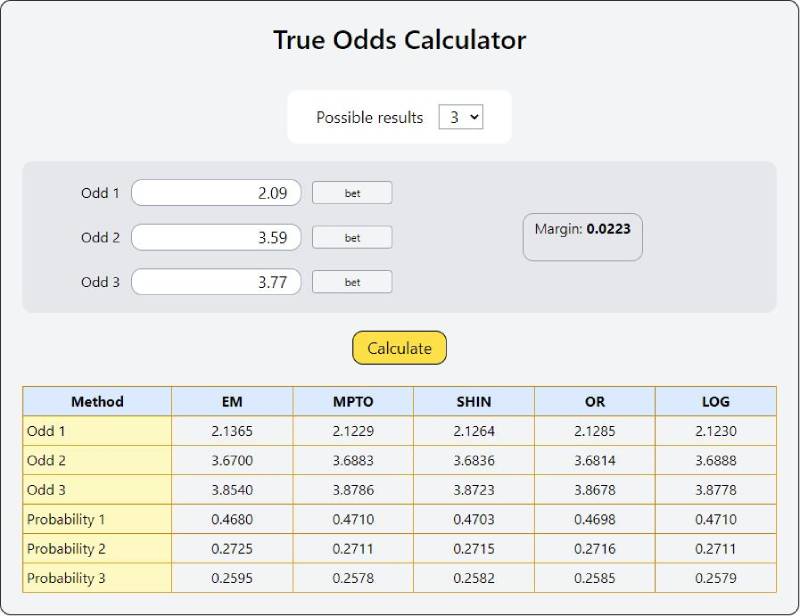Screen dimensions: 800x616
Task: Select the OR value in the Odd 1 row
Action: [595, 431]
